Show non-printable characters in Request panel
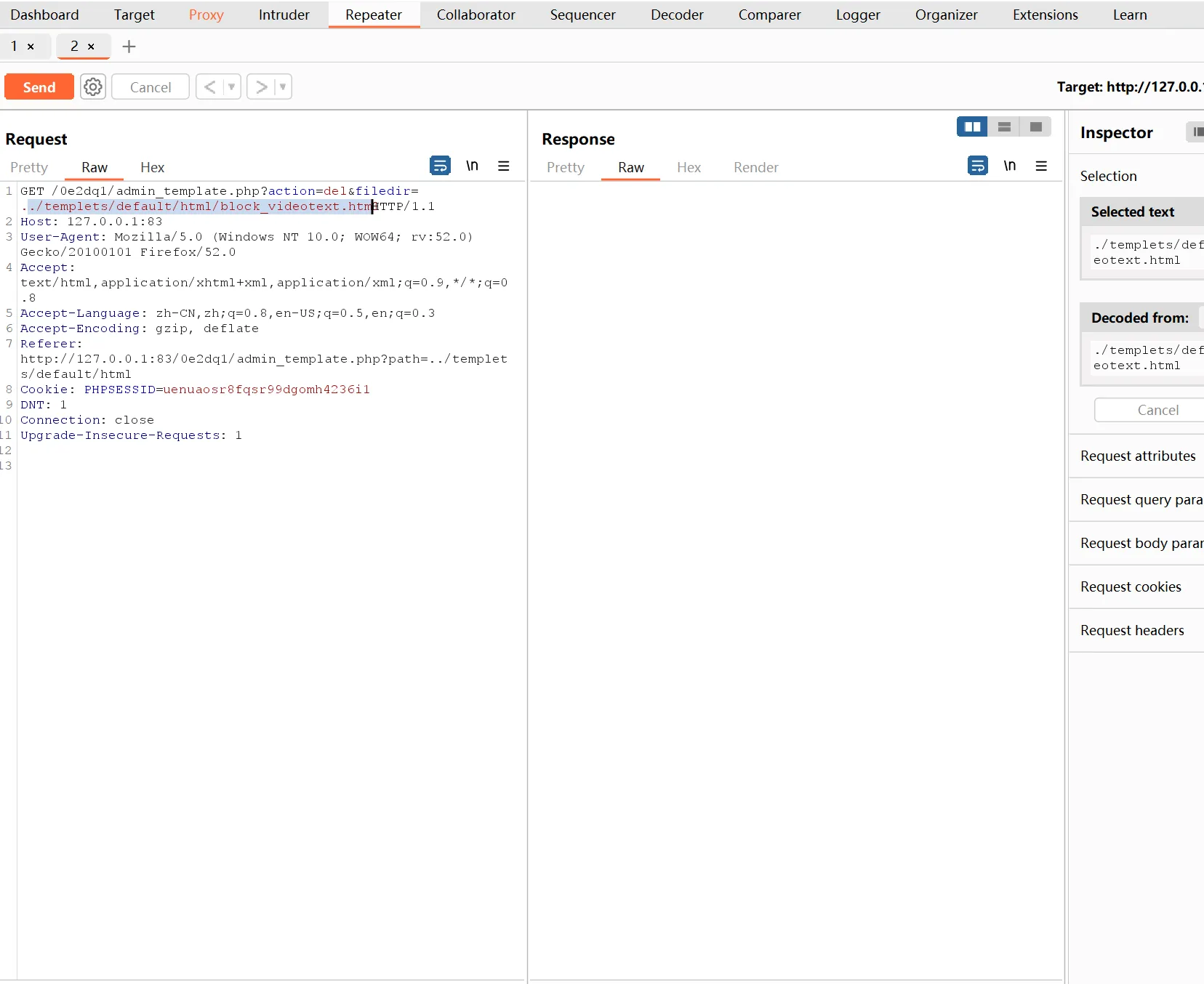Screen dimensions: 1204x984 pos(472,166)
